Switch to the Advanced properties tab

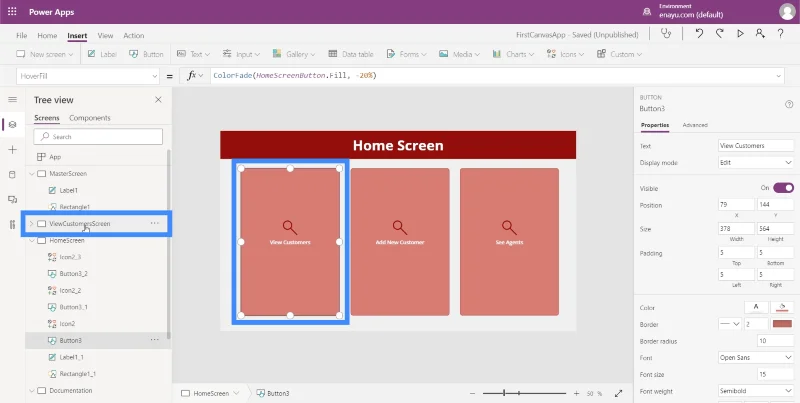click(695, 125)
